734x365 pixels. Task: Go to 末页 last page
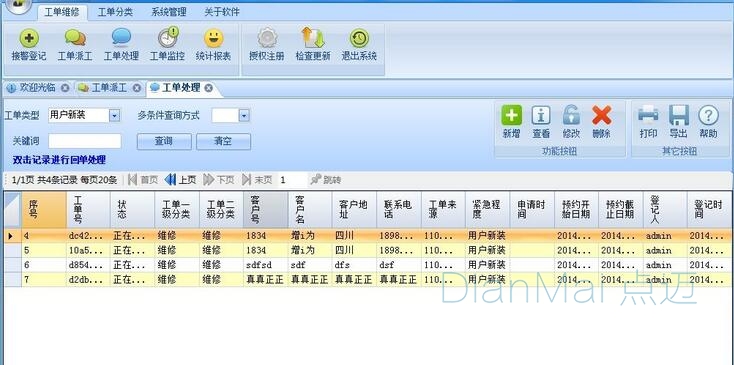pyautogui.click(x=257, y=180)
